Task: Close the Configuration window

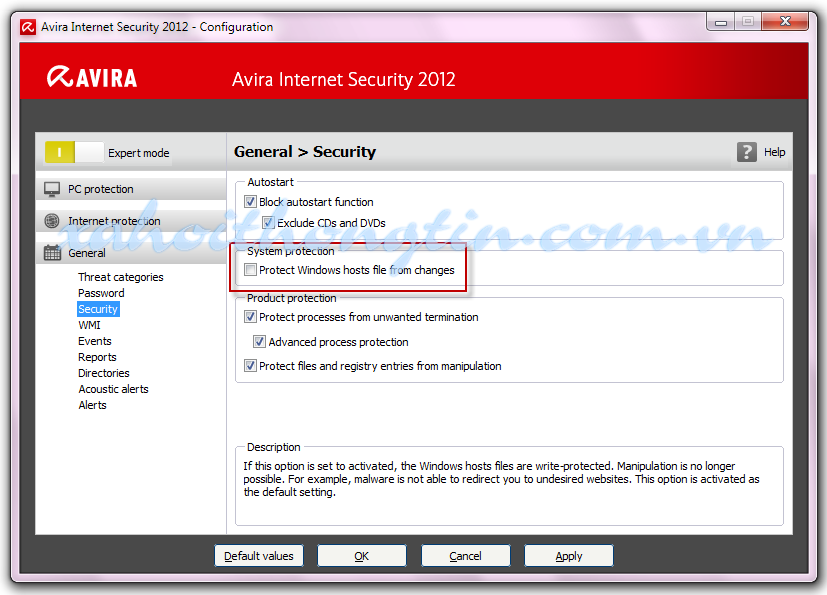Action: (785, 22)
